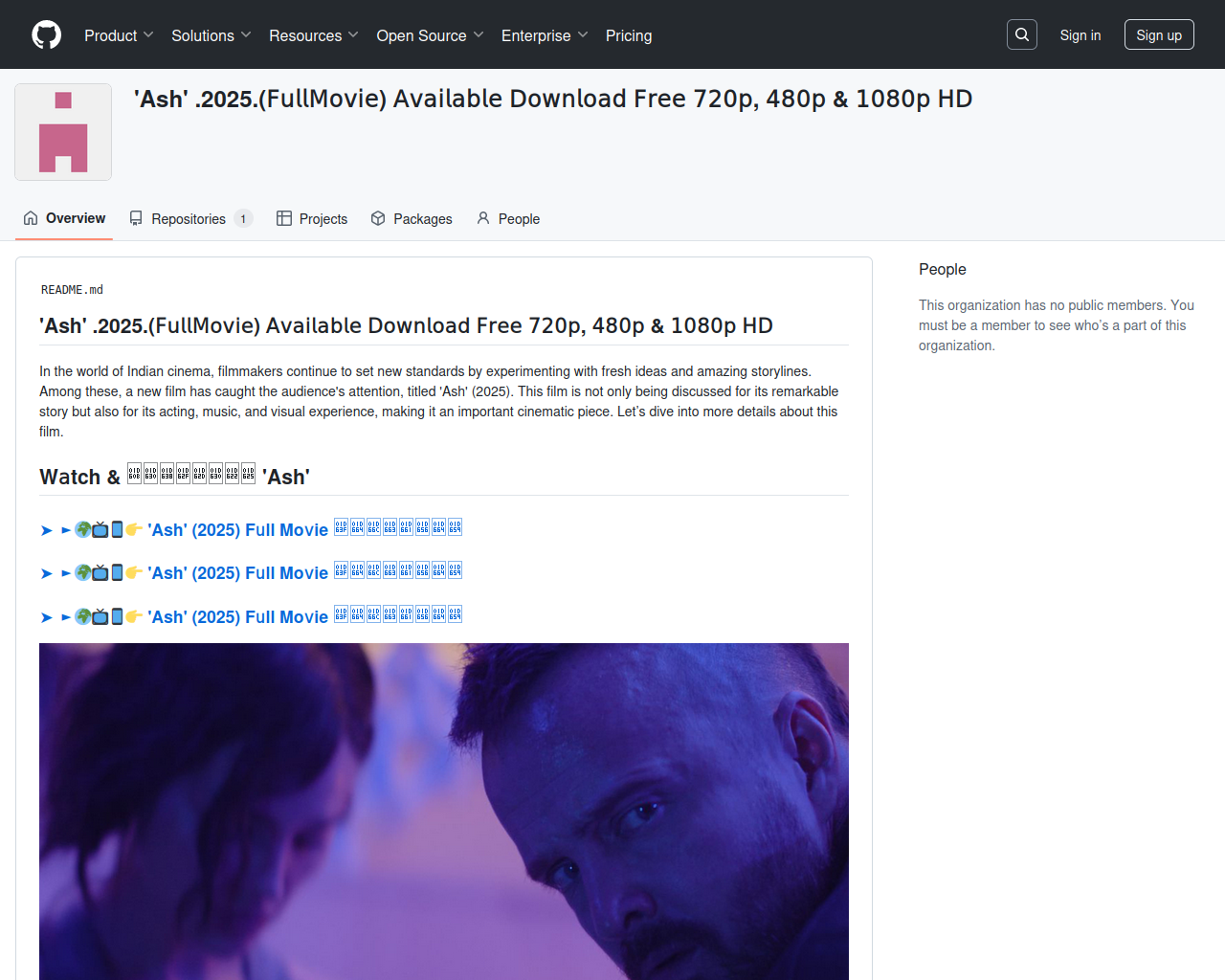Click the Sign in link
The width and height of the screenshot is (1225, 980).
[1080, 35]
